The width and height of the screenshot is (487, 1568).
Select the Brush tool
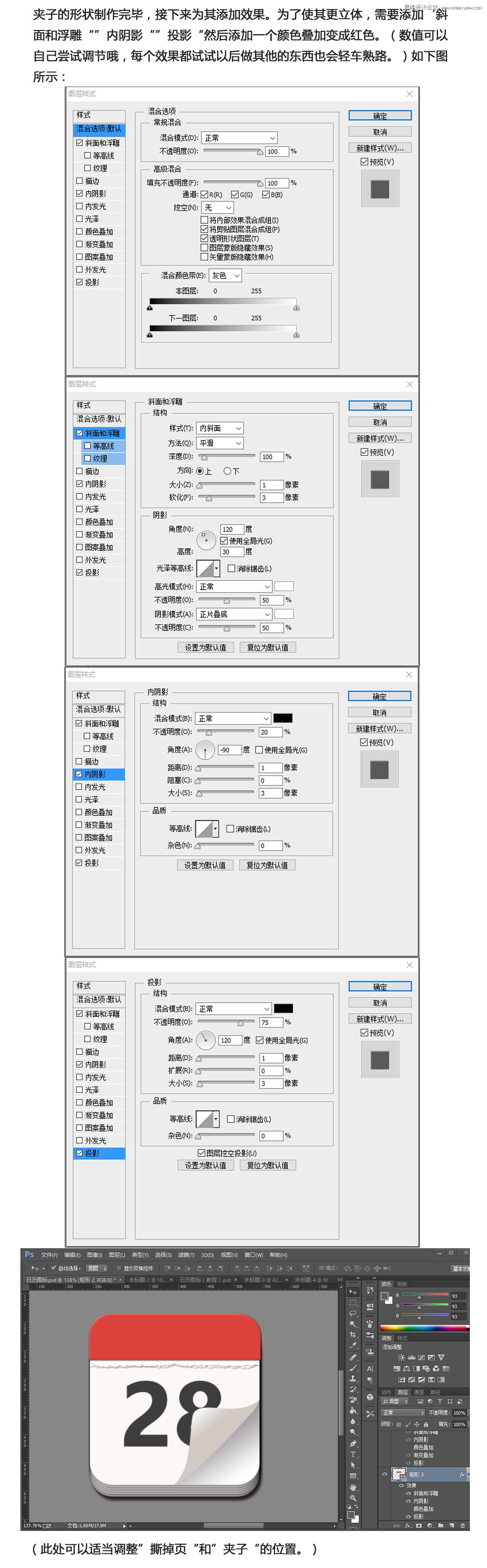(353, 1368)
